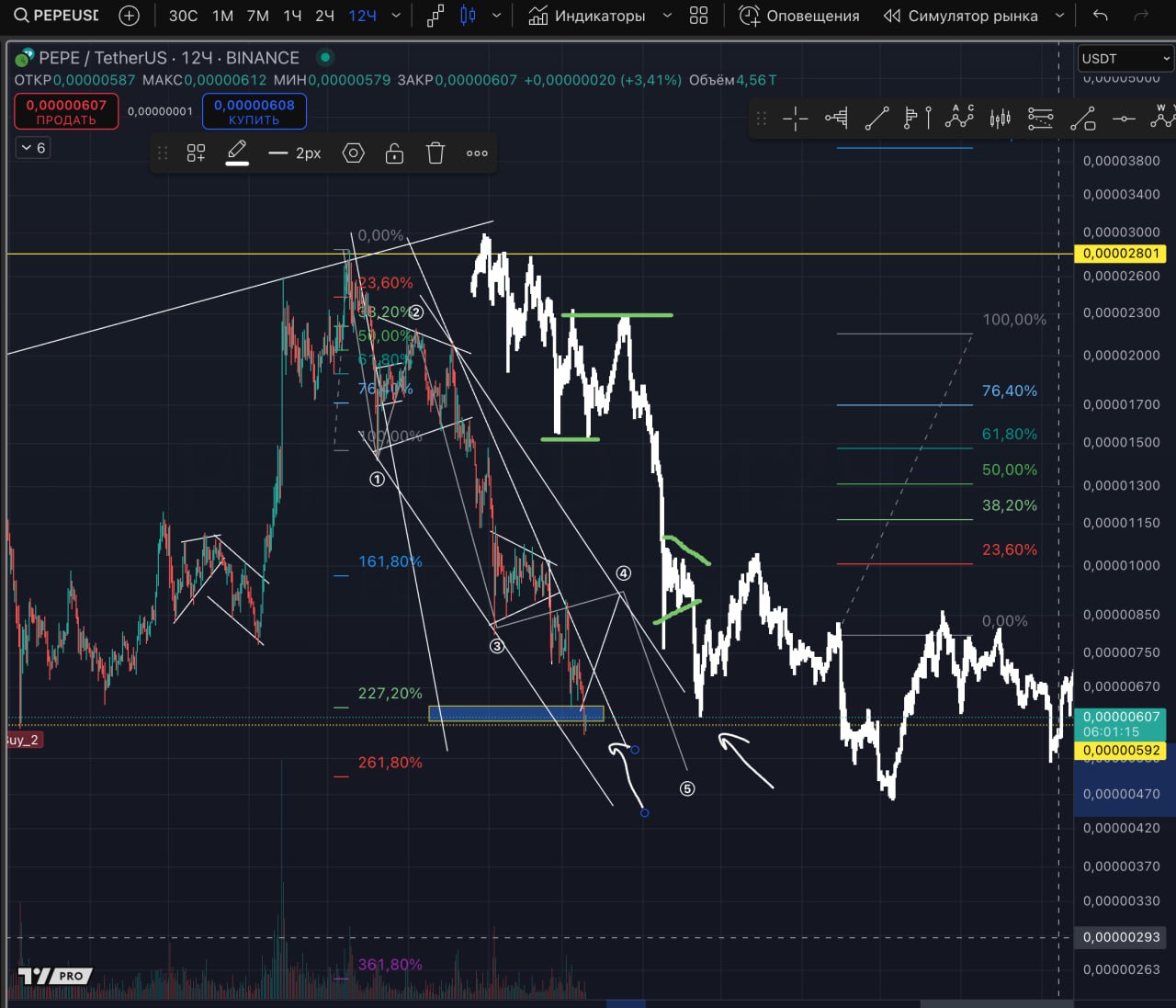Click the blue rectangle zone drawing
The height and width of the screenshot is (1008, 1176).
516,713
